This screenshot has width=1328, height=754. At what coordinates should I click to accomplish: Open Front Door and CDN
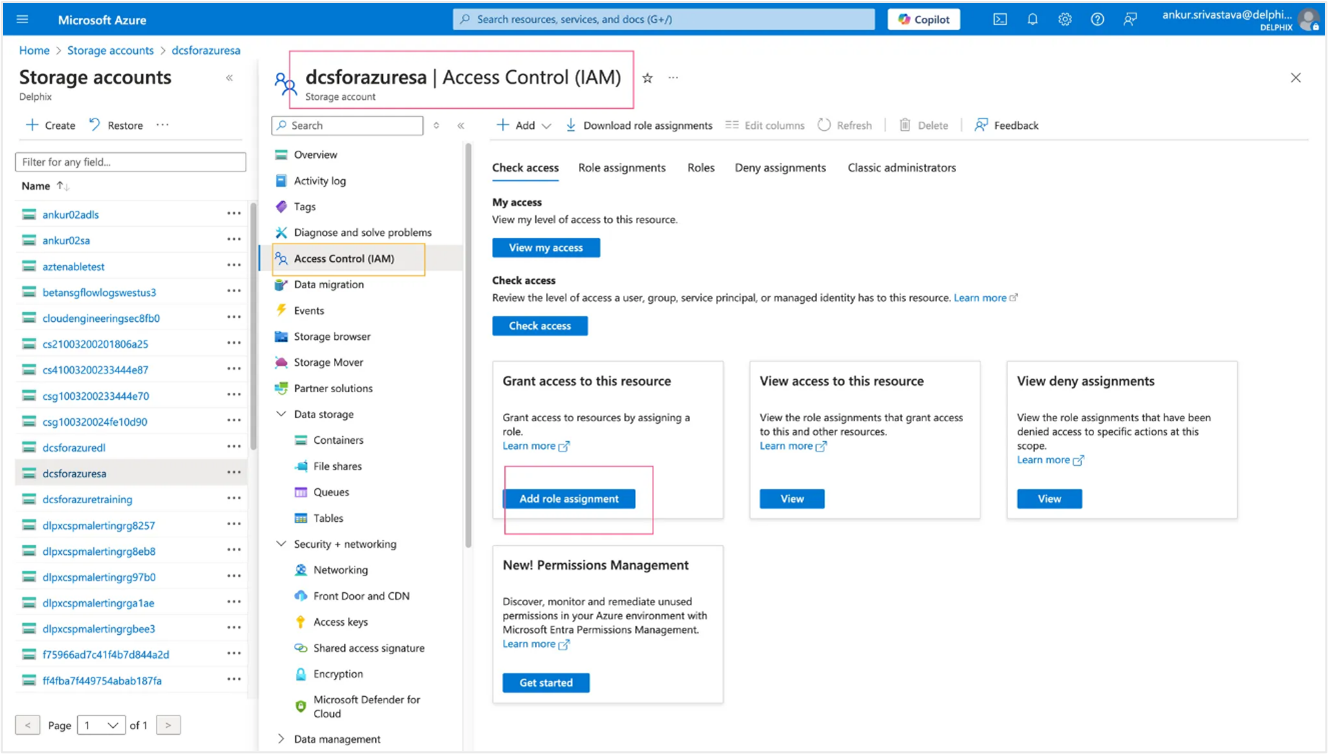point(361,596)
